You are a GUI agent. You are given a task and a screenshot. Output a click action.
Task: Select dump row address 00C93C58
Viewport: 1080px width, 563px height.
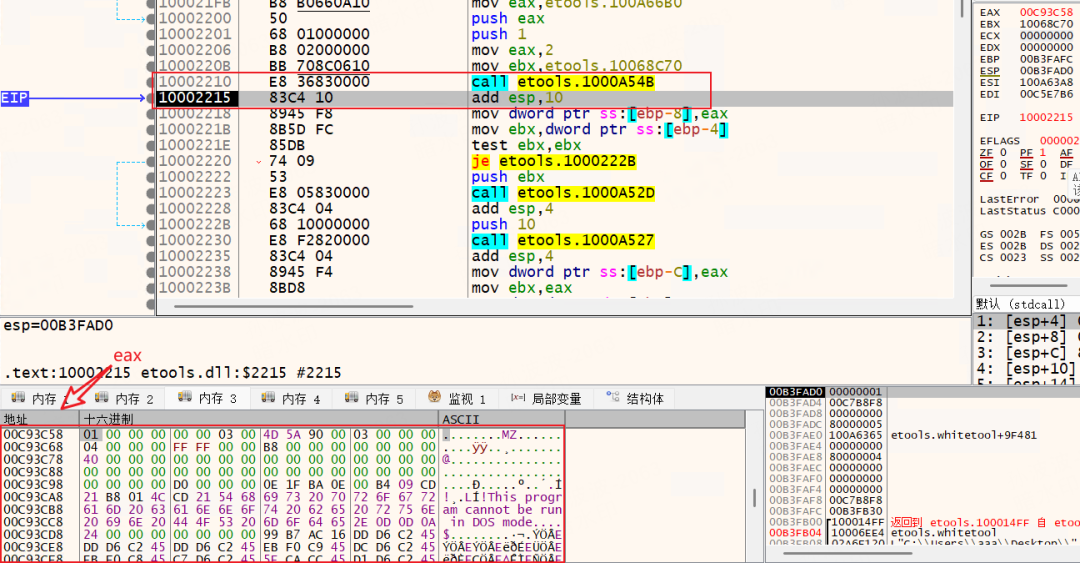33,435
